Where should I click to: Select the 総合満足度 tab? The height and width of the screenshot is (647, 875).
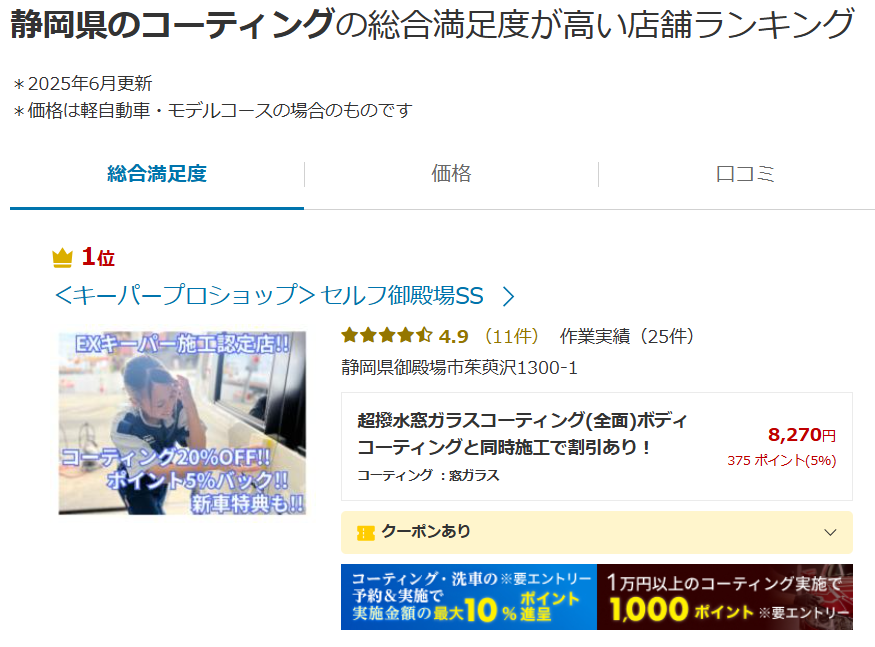tap(157, 174)
